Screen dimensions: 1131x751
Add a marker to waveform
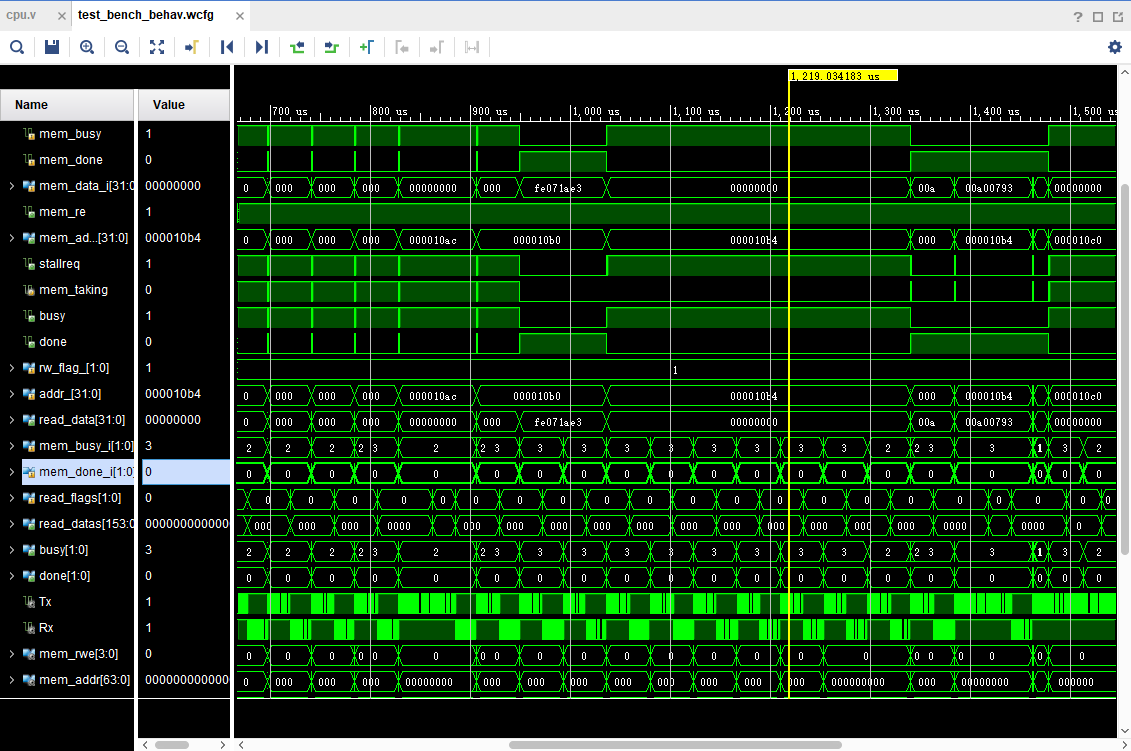click(366, 48)
